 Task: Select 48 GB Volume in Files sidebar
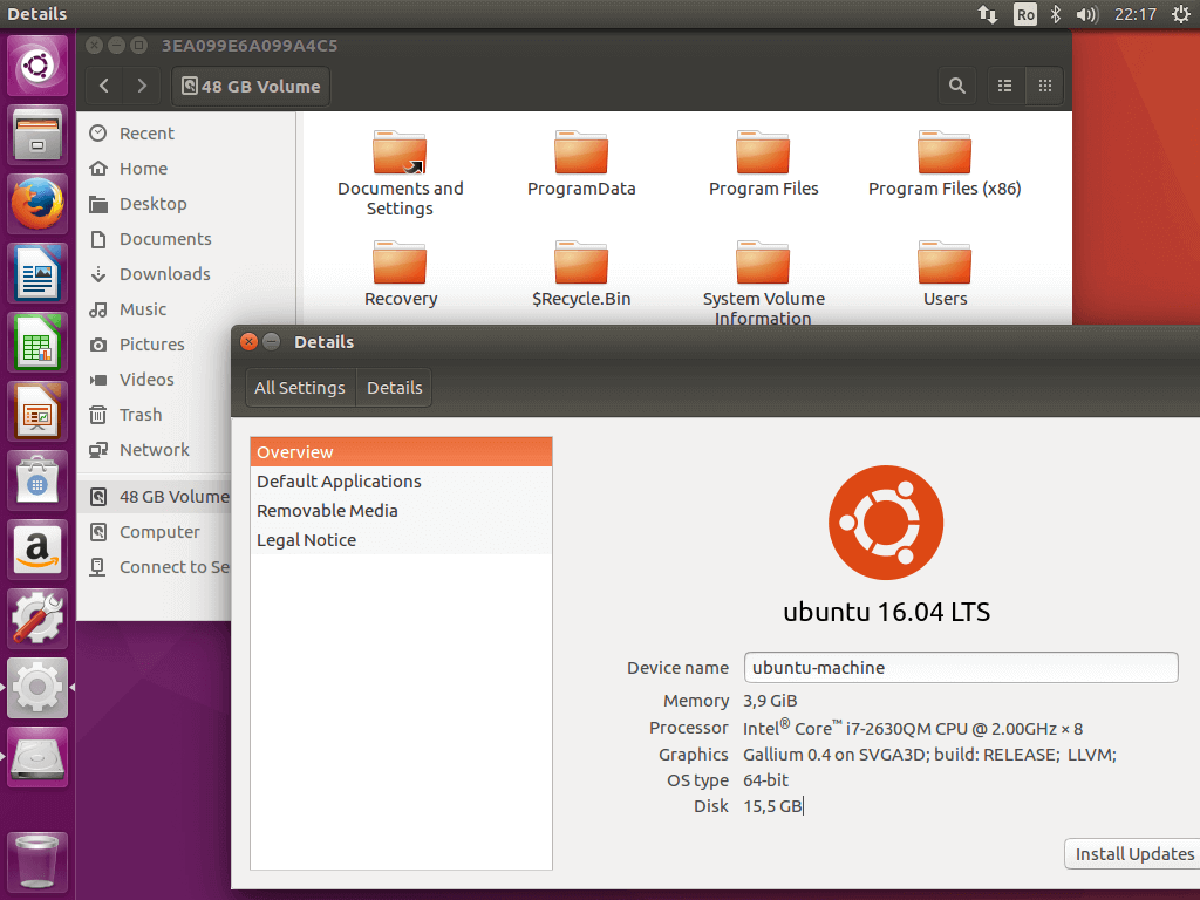tap(155, 497)
